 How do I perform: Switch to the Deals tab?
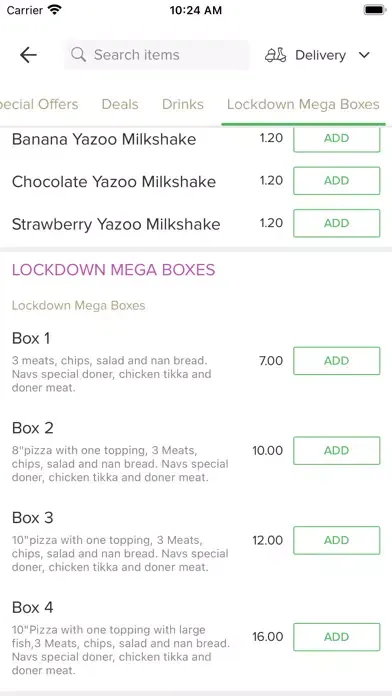pyautogui.click(x=120, y=104)
